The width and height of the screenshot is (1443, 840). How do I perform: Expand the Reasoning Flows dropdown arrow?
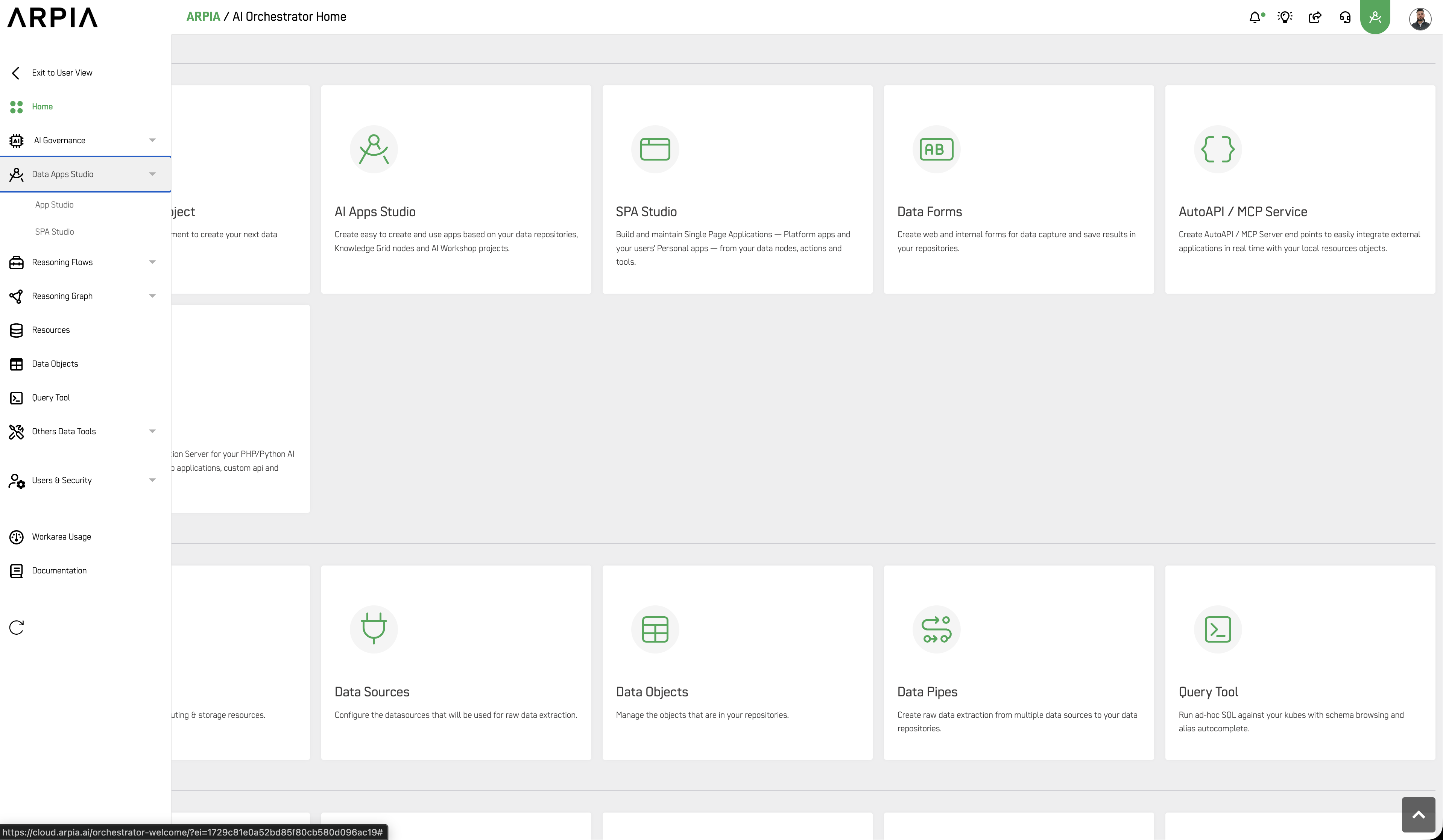pyautogui.click(x=152, y=262)
